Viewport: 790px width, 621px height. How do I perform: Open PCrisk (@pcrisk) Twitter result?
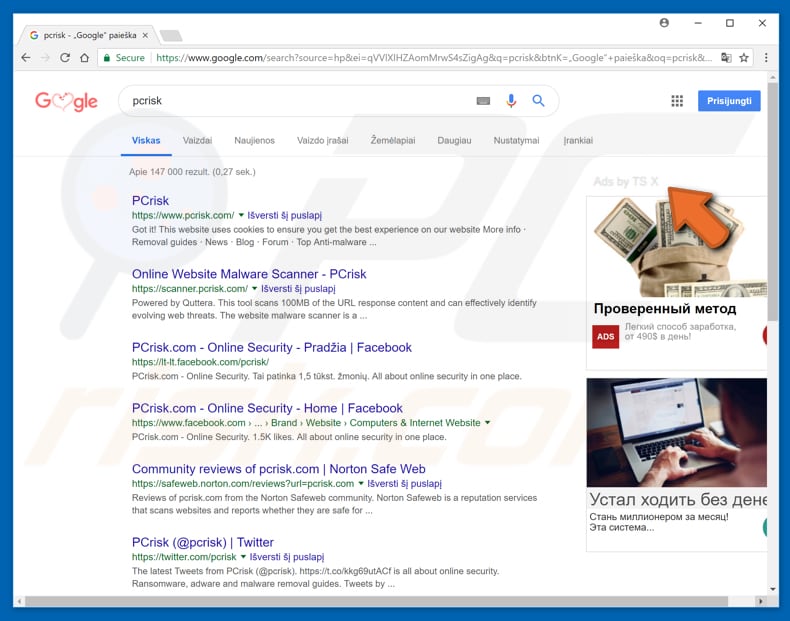click(x=203, y=542)
